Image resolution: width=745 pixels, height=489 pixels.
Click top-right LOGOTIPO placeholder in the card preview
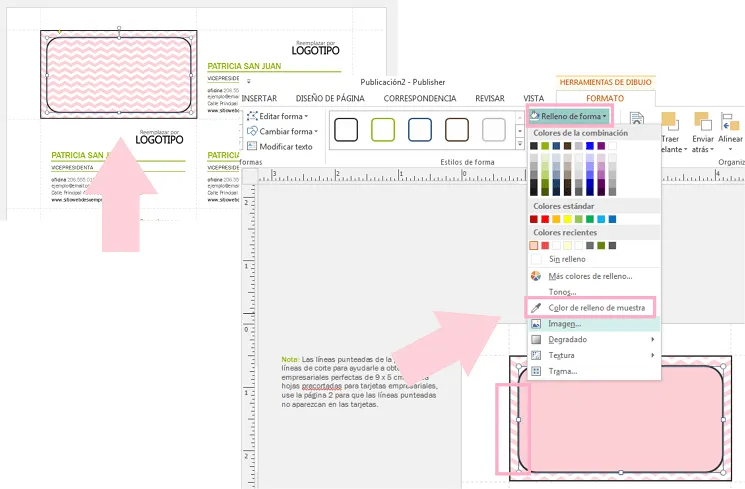pyautogui.click(x=315, y=50)
